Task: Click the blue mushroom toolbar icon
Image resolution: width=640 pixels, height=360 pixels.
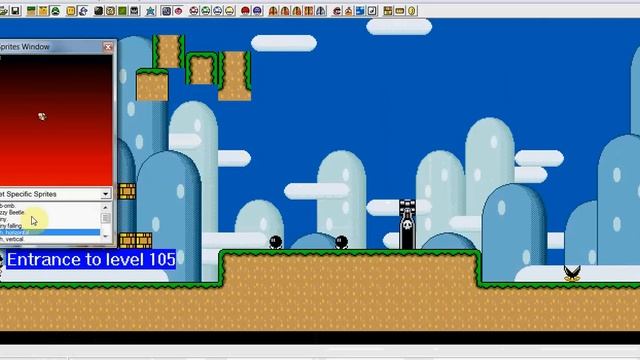Action: 218,11
